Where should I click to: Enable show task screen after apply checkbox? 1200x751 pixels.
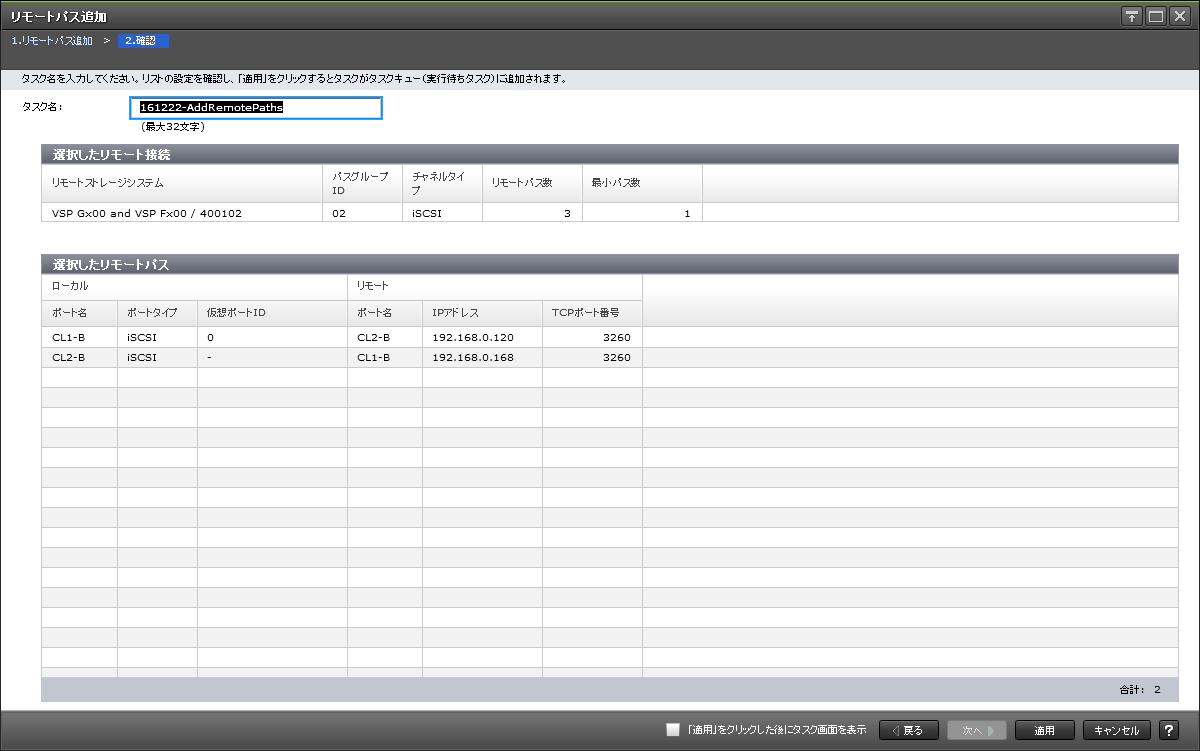673,730
